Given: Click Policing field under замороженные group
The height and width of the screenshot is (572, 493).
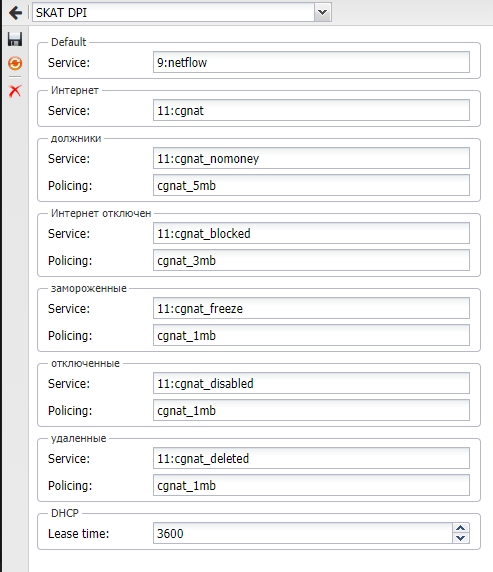Looking at the screenshot, I should 311,335.
